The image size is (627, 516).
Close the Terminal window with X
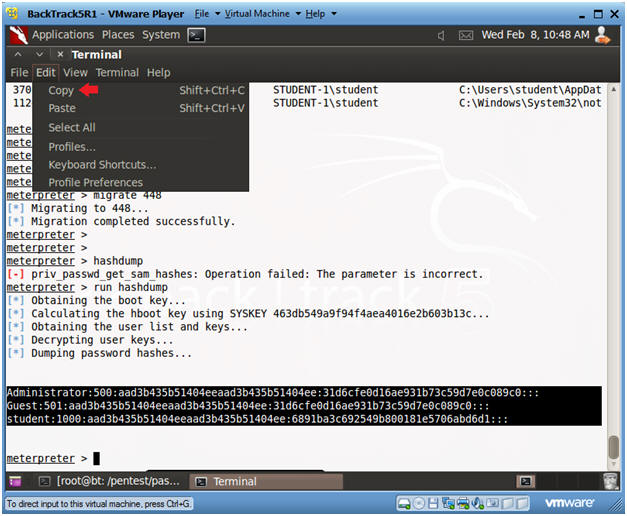(x=60, y=54)
